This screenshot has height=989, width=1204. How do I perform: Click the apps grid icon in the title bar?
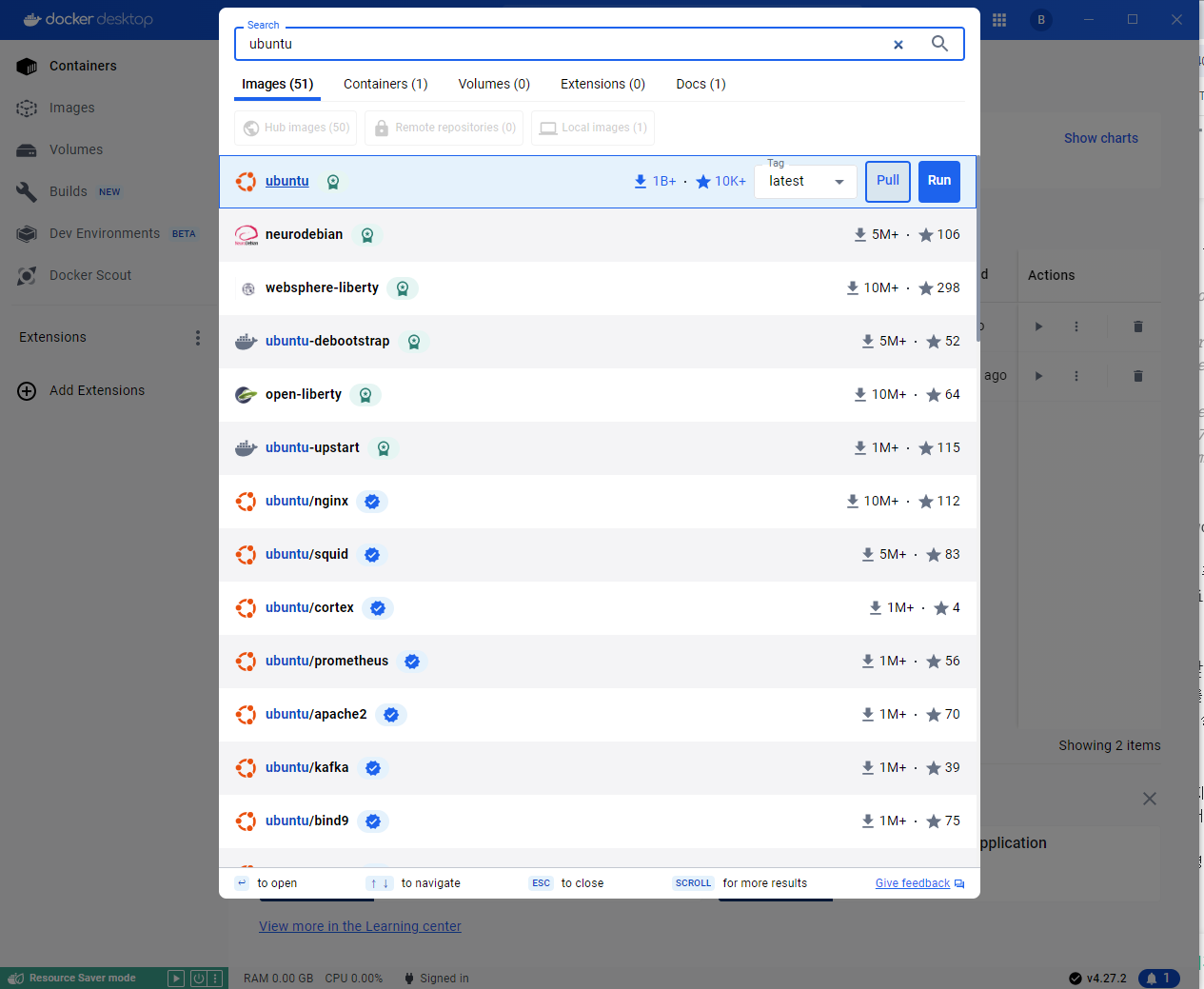(999, 20)
